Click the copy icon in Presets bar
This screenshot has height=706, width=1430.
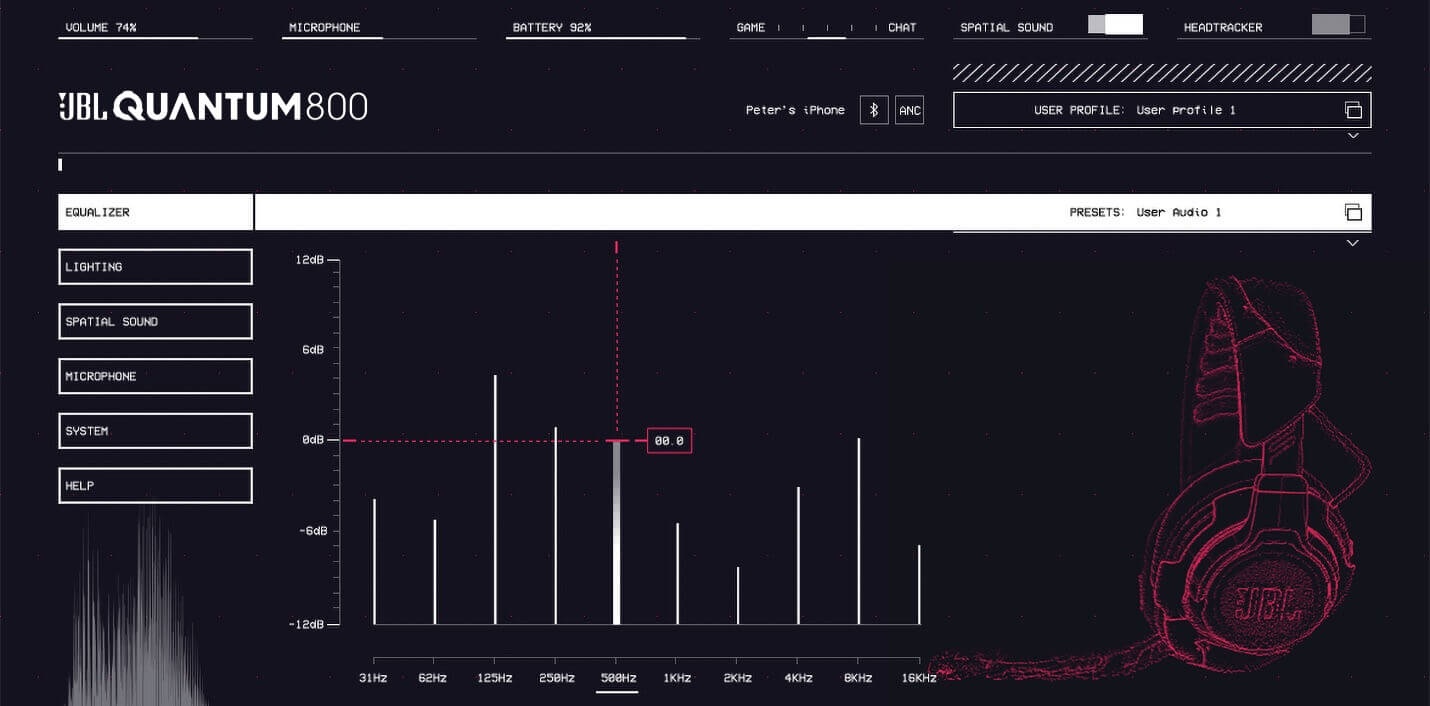[x=1353, y=212]
